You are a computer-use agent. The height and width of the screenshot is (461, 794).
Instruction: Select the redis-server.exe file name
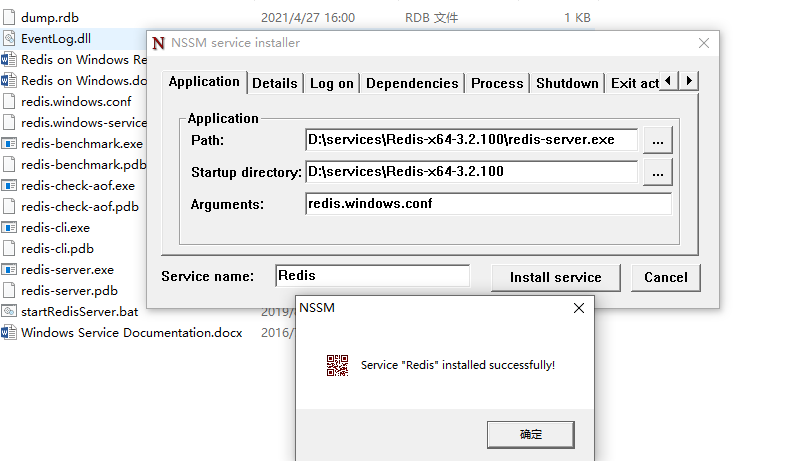[x=68, y=270]
